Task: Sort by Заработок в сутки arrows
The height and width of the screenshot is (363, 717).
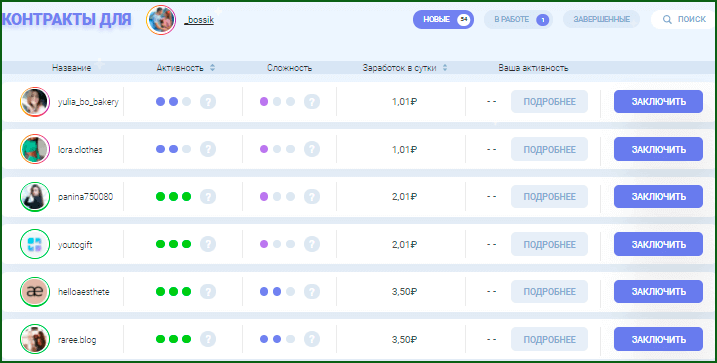Action: [444, 68]
